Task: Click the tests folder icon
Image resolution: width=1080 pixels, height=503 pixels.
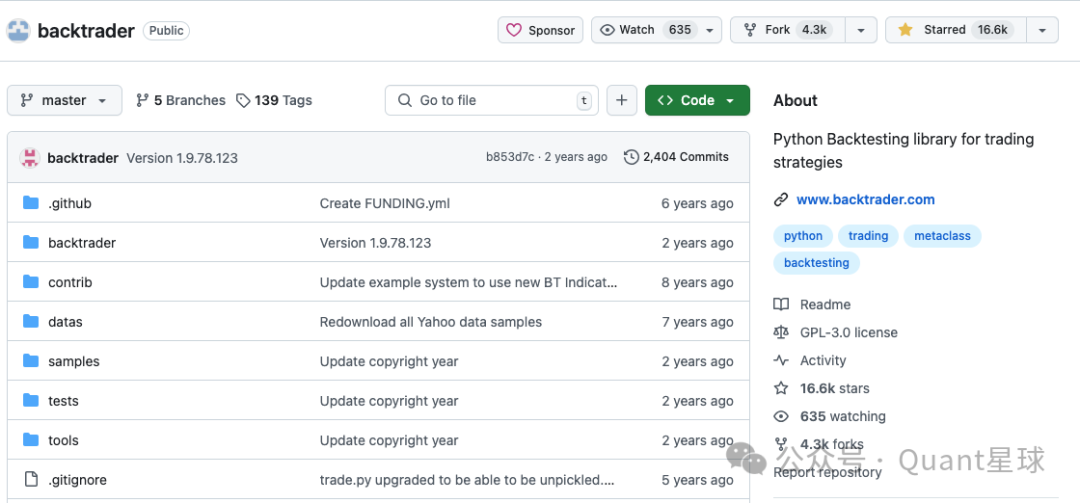Action: tap(30, 400)
